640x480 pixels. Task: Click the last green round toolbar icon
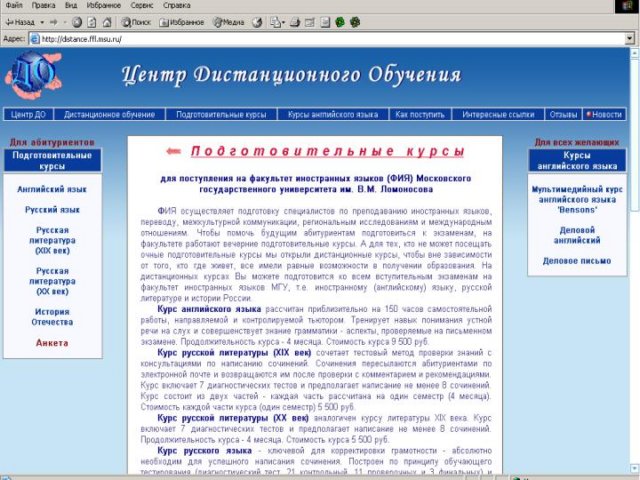355,22
